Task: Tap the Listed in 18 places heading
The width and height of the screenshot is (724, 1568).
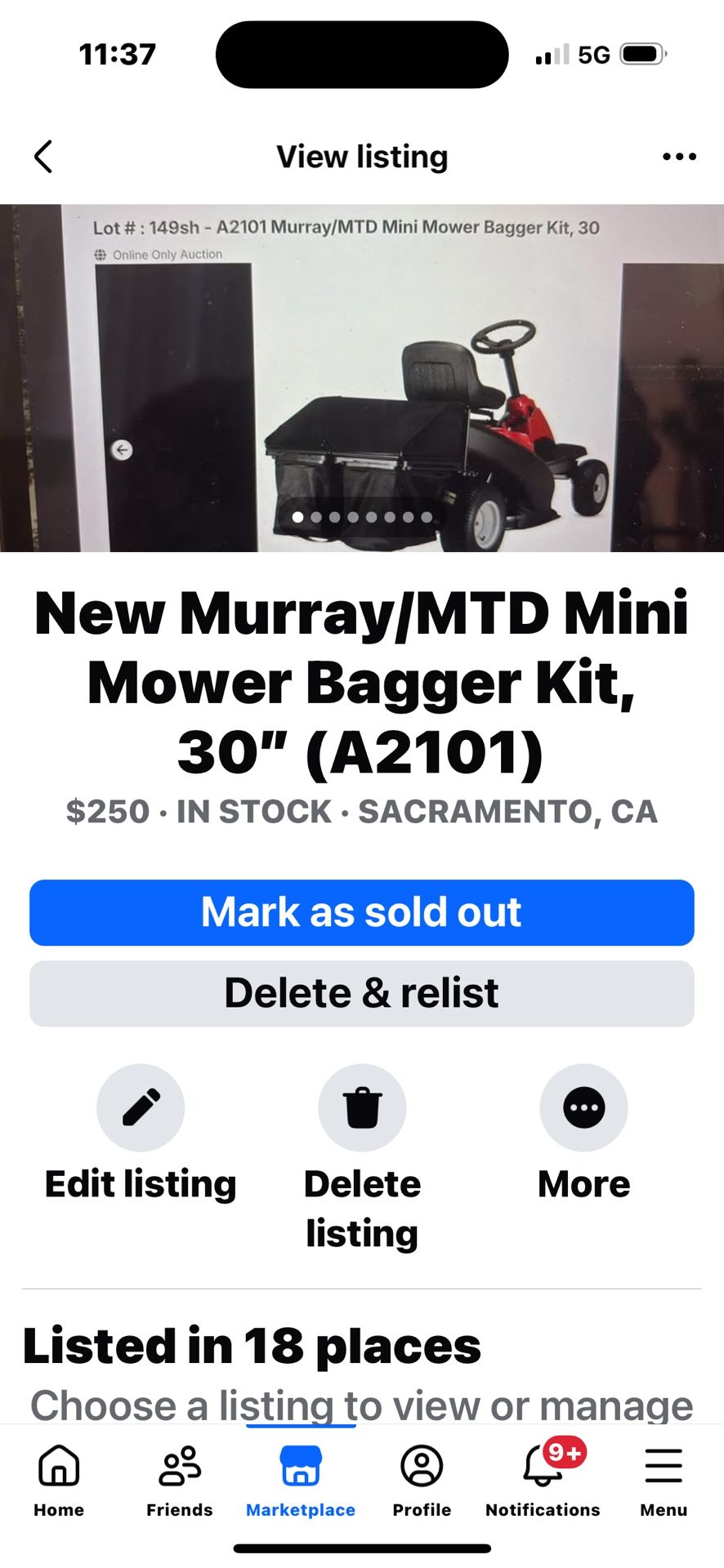Action: tap(252, 1346)
